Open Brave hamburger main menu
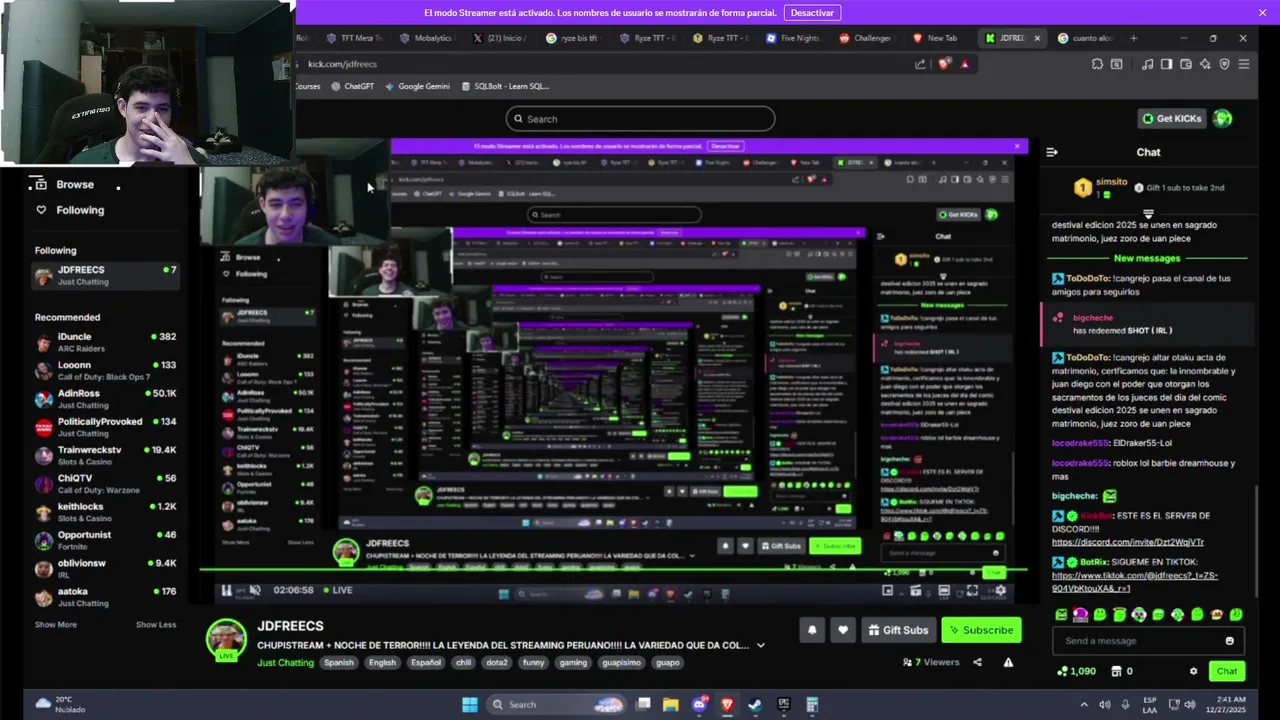 click(1243, 64)
